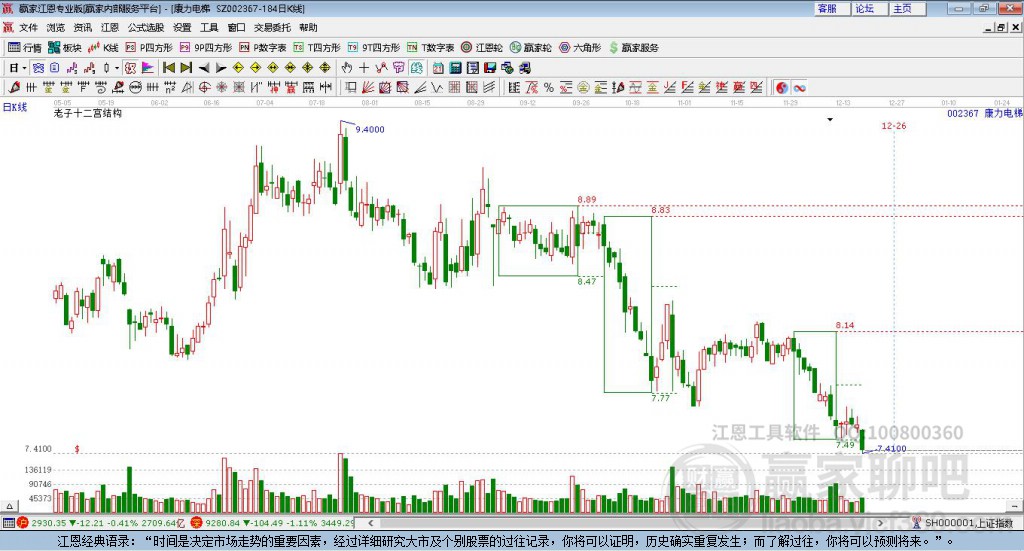Click the calendar icon in the toolbar

coord(438,68)
